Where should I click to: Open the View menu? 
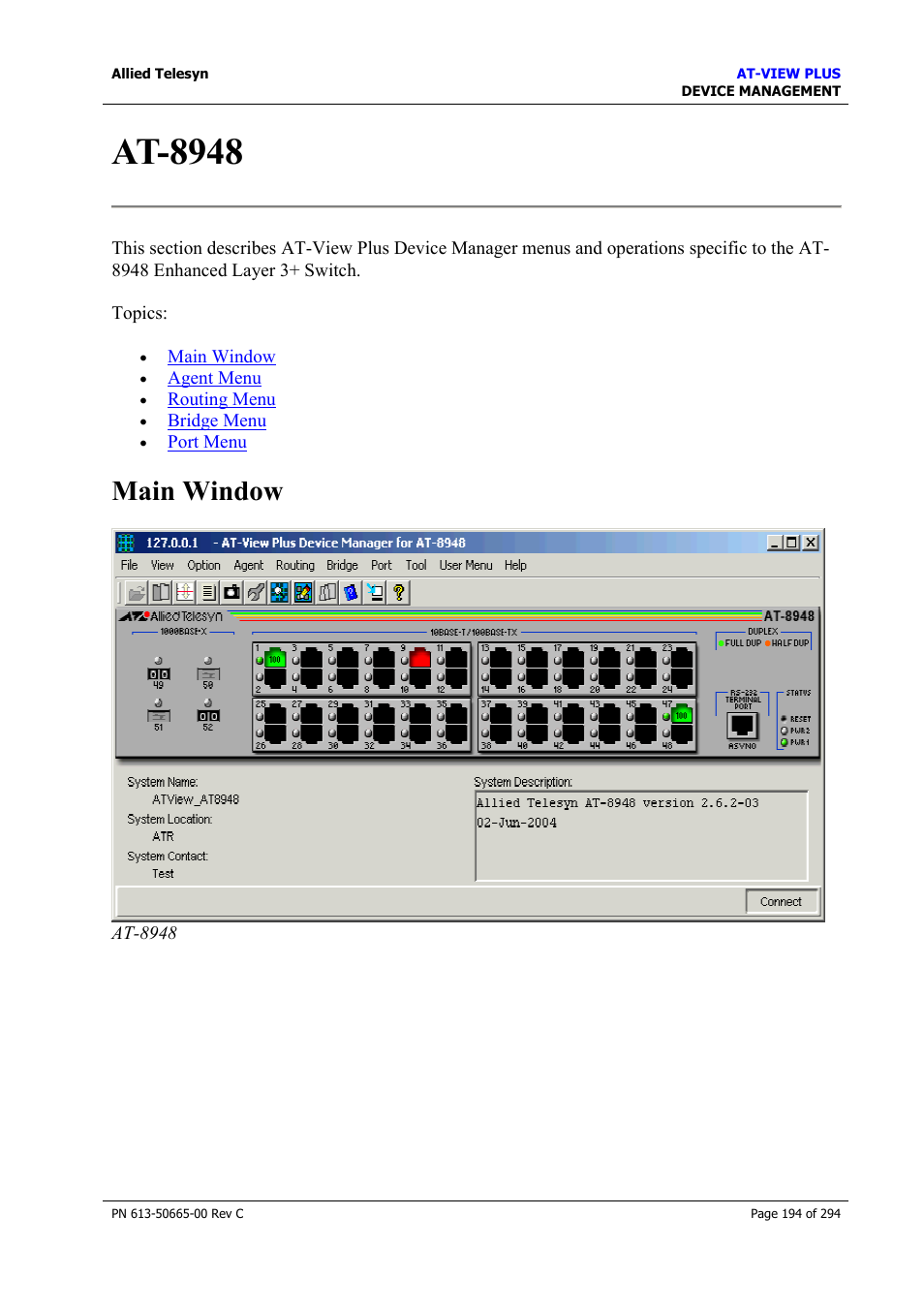point(162,565)
